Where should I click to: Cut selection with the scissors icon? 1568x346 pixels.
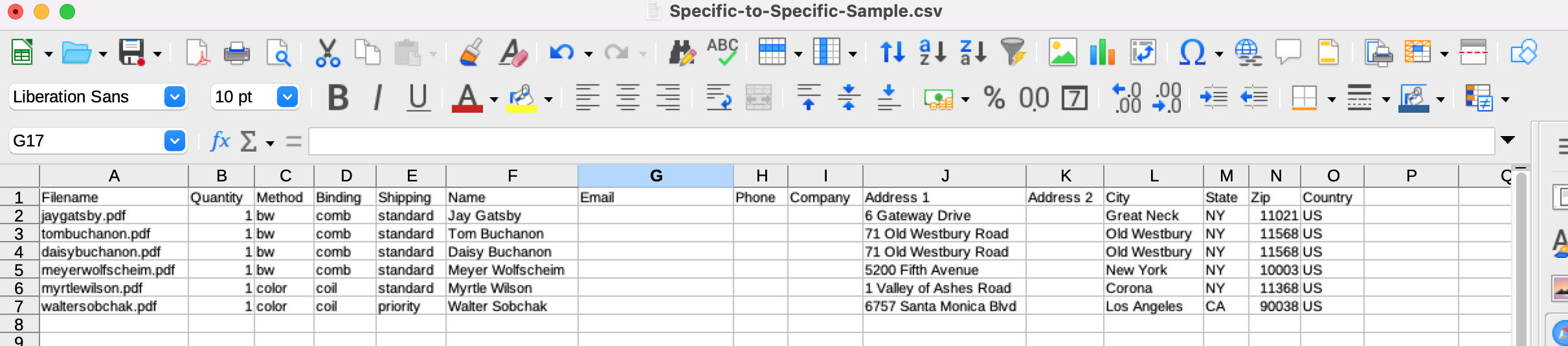(x=328, y=52)
